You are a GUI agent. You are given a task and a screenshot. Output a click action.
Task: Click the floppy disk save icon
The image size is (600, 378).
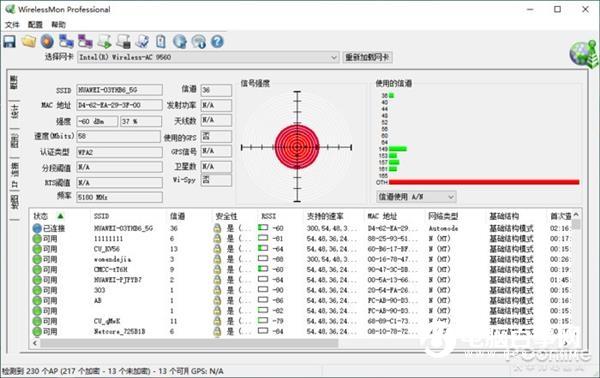click(x=10, y=41)
